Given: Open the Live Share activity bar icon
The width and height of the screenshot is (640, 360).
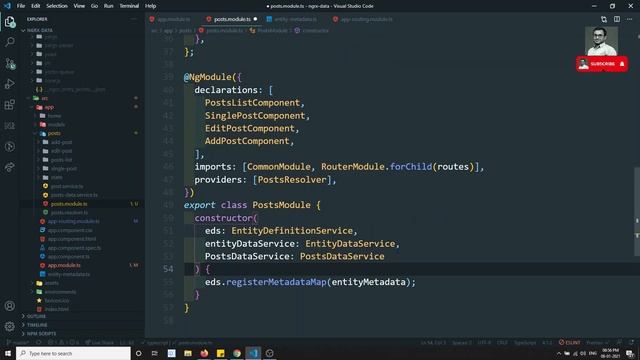Looking at the screenshot, I should click(10, 167).
